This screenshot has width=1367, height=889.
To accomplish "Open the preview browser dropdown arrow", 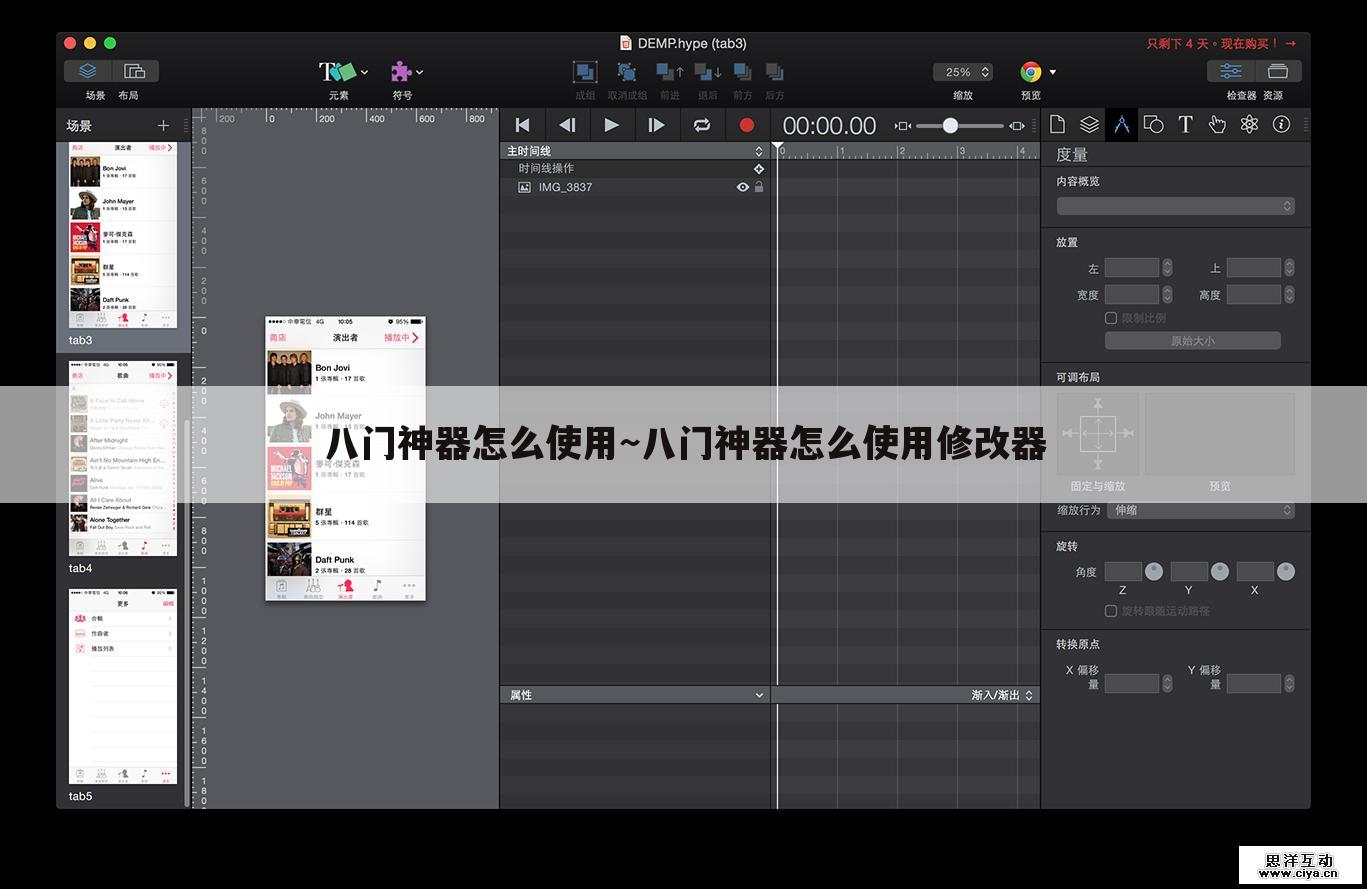I will pos(1053,72).
